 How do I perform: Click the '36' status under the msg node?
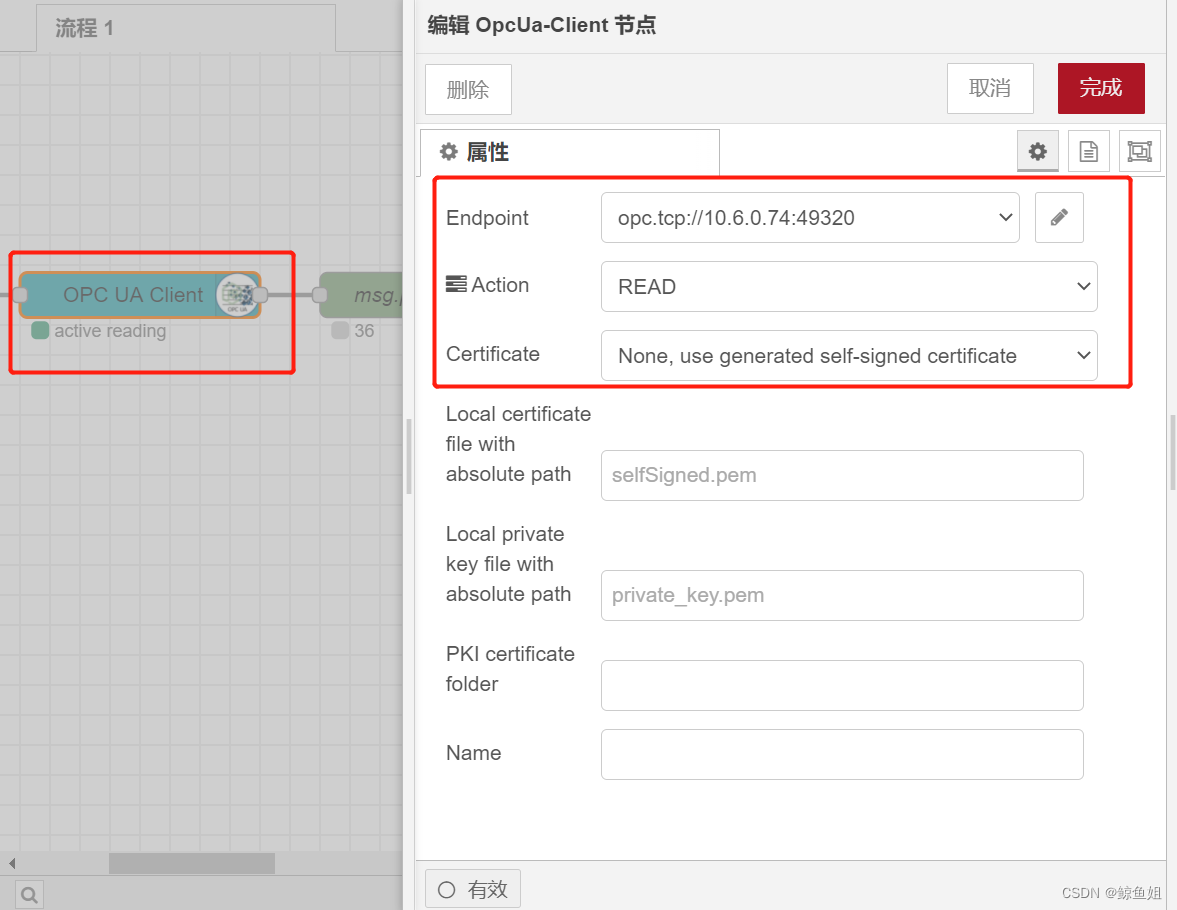(x=364, y=331)
